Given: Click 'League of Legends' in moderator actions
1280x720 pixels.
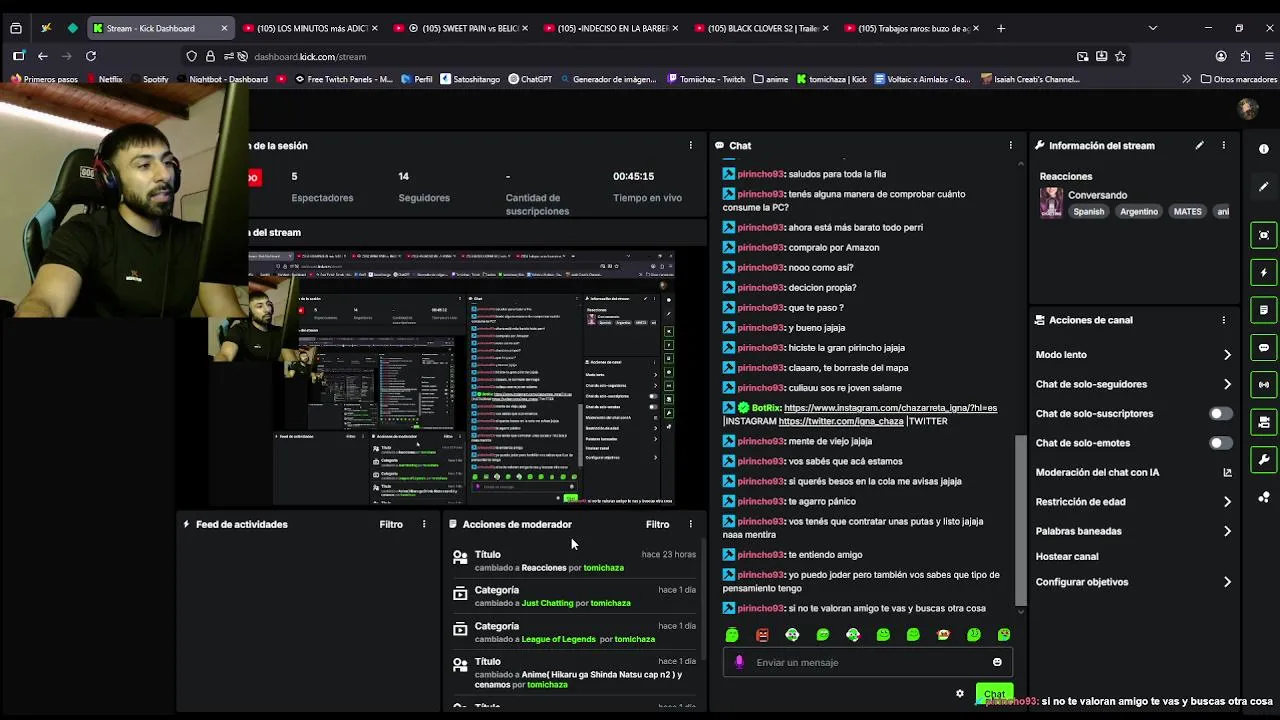Looking at the screenshot, I should click(558, 639).
